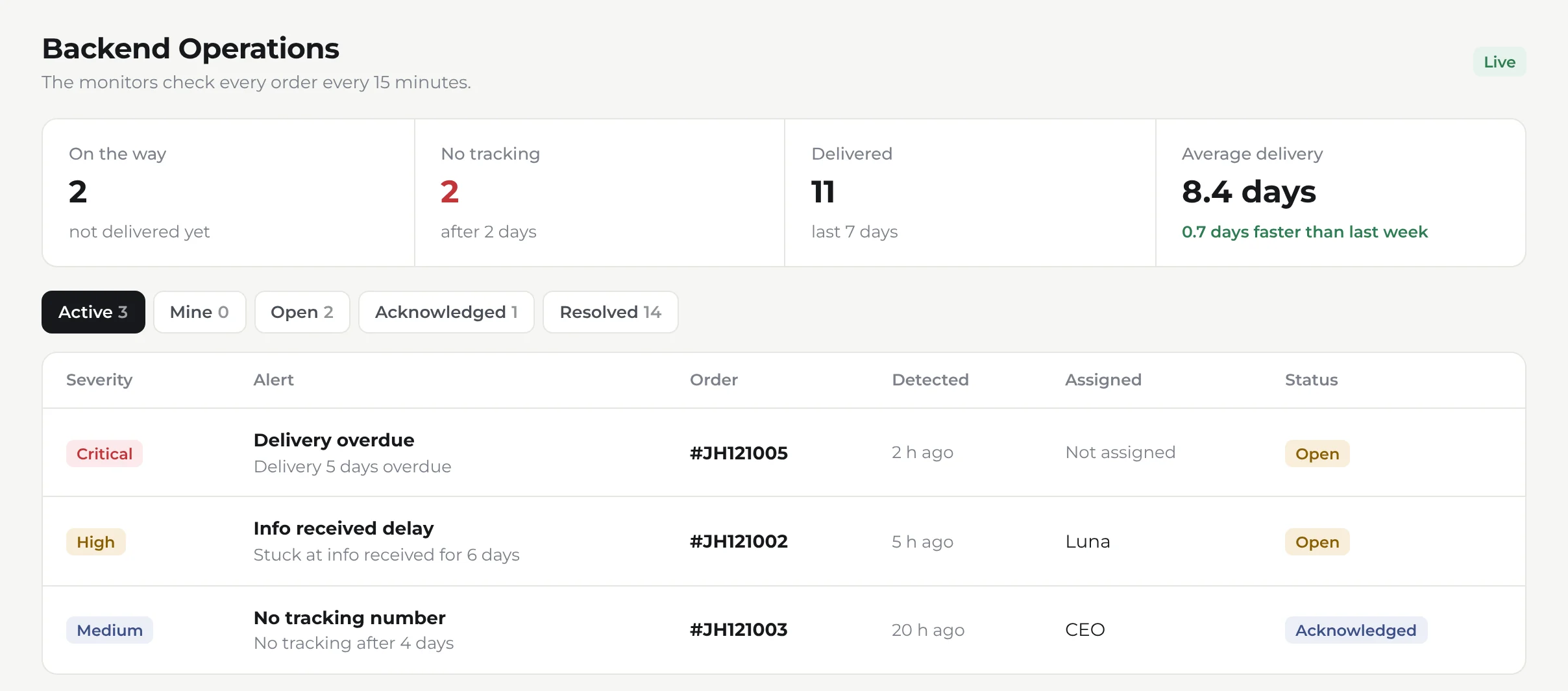Click order #JH121005
1568x691 pixels.
tap(739, 453)
